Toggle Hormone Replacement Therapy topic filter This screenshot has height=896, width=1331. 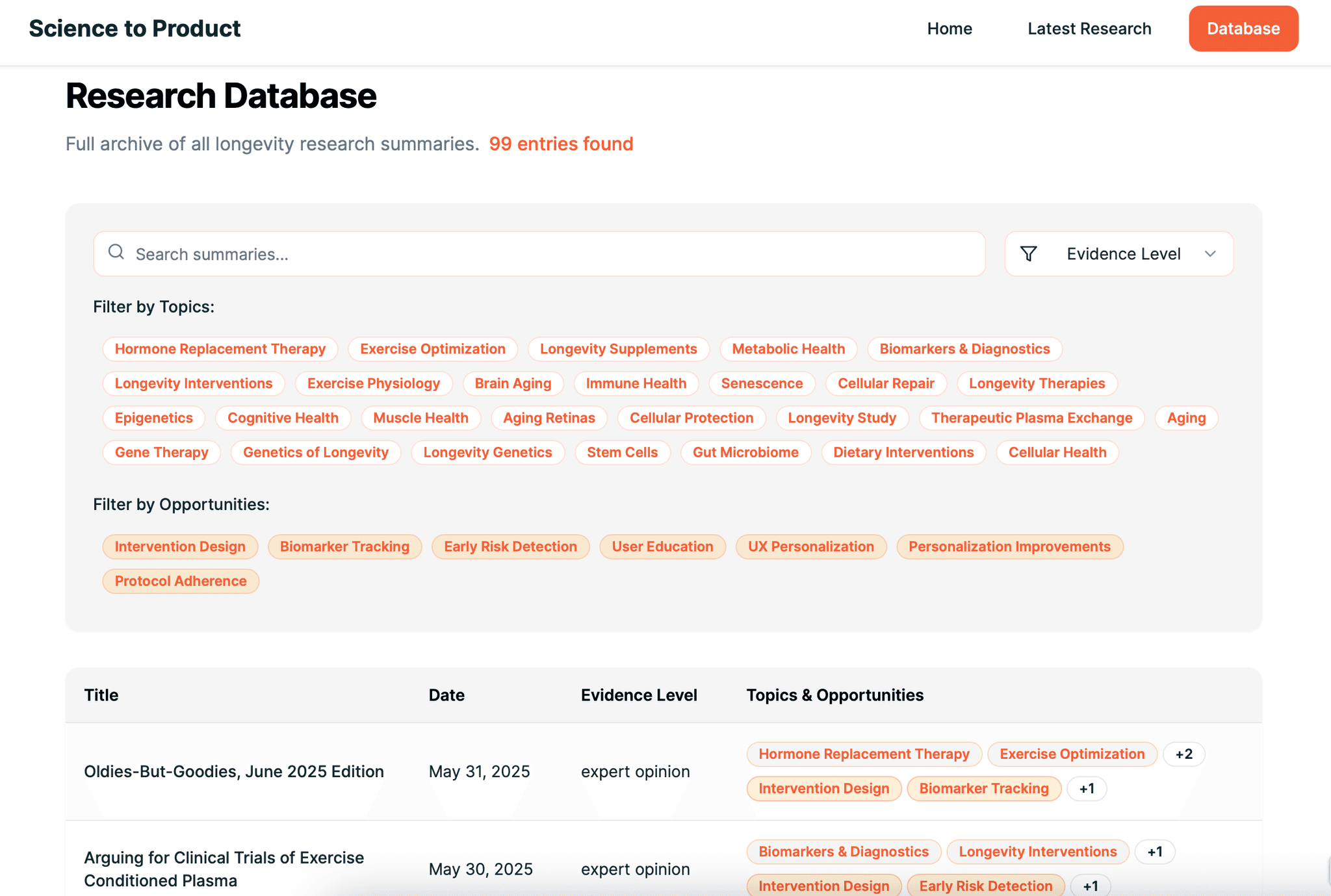tap(220, 349)
